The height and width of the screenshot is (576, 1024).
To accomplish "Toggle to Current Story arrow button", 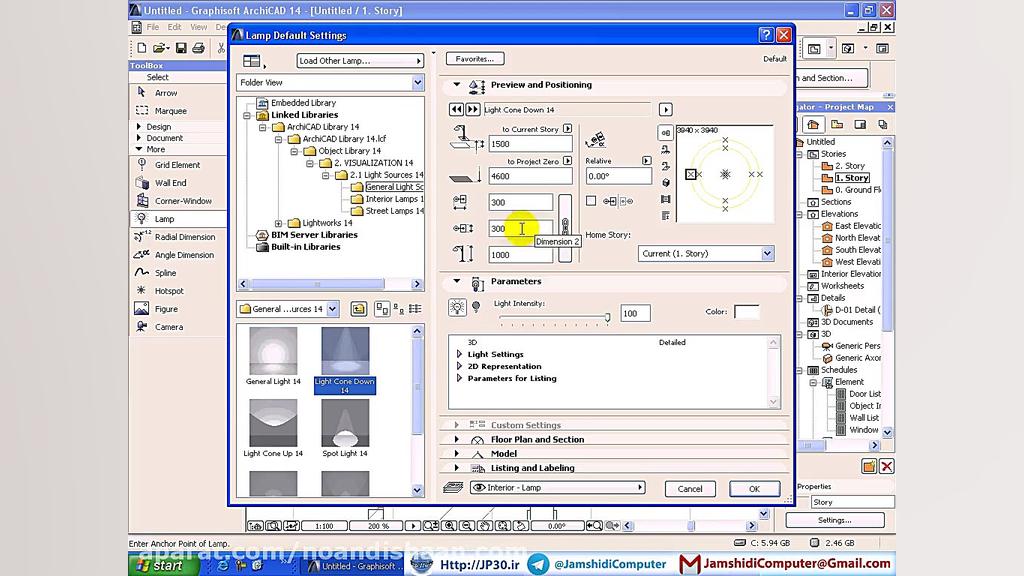I will (567, 129).
